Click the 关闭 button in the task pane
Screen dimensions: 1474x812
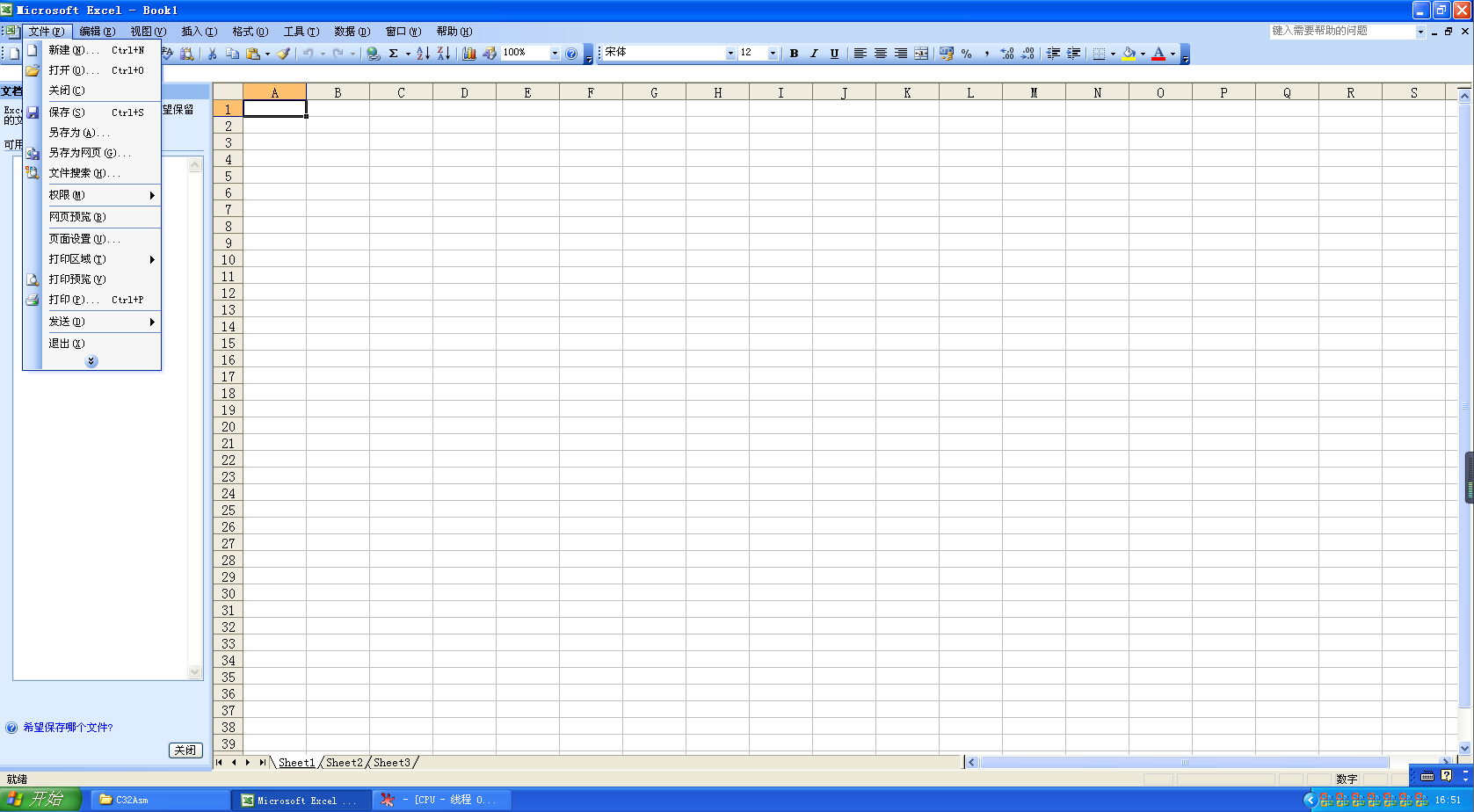(185, 750)
